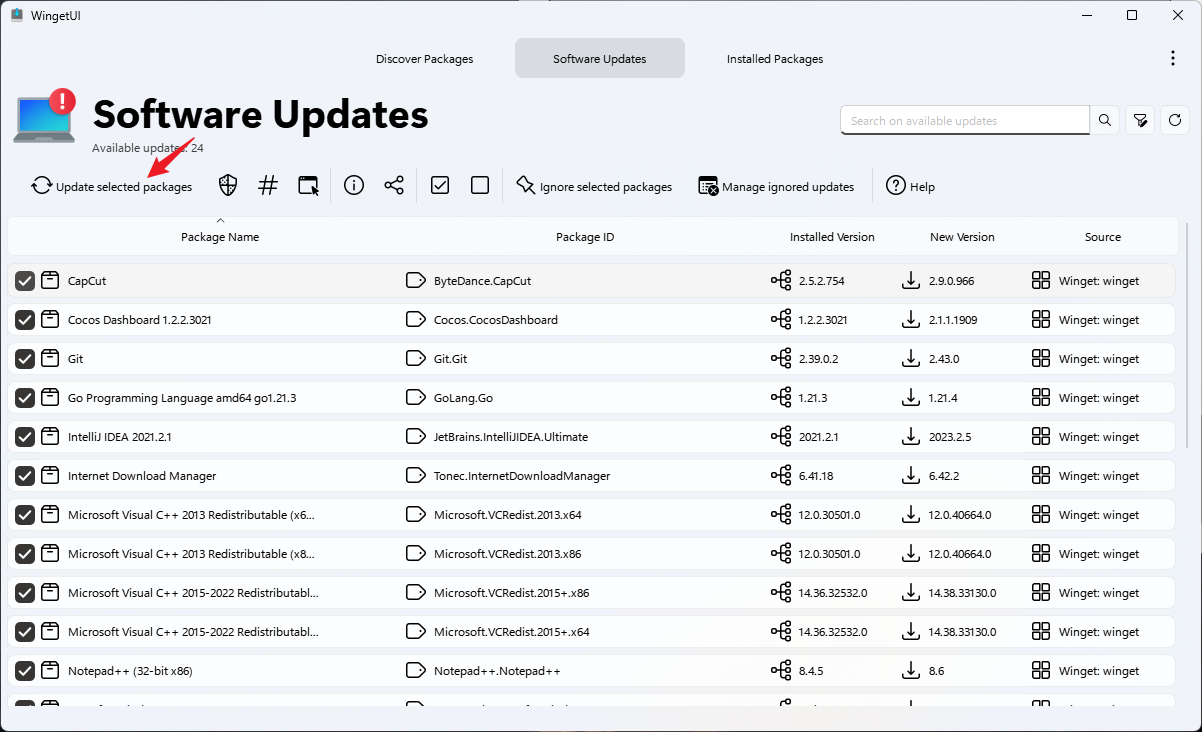Image resolution: width=1202 pixels, height=732 pixels.
Task: Sort by New Version column header
Action: pos(962,237)
